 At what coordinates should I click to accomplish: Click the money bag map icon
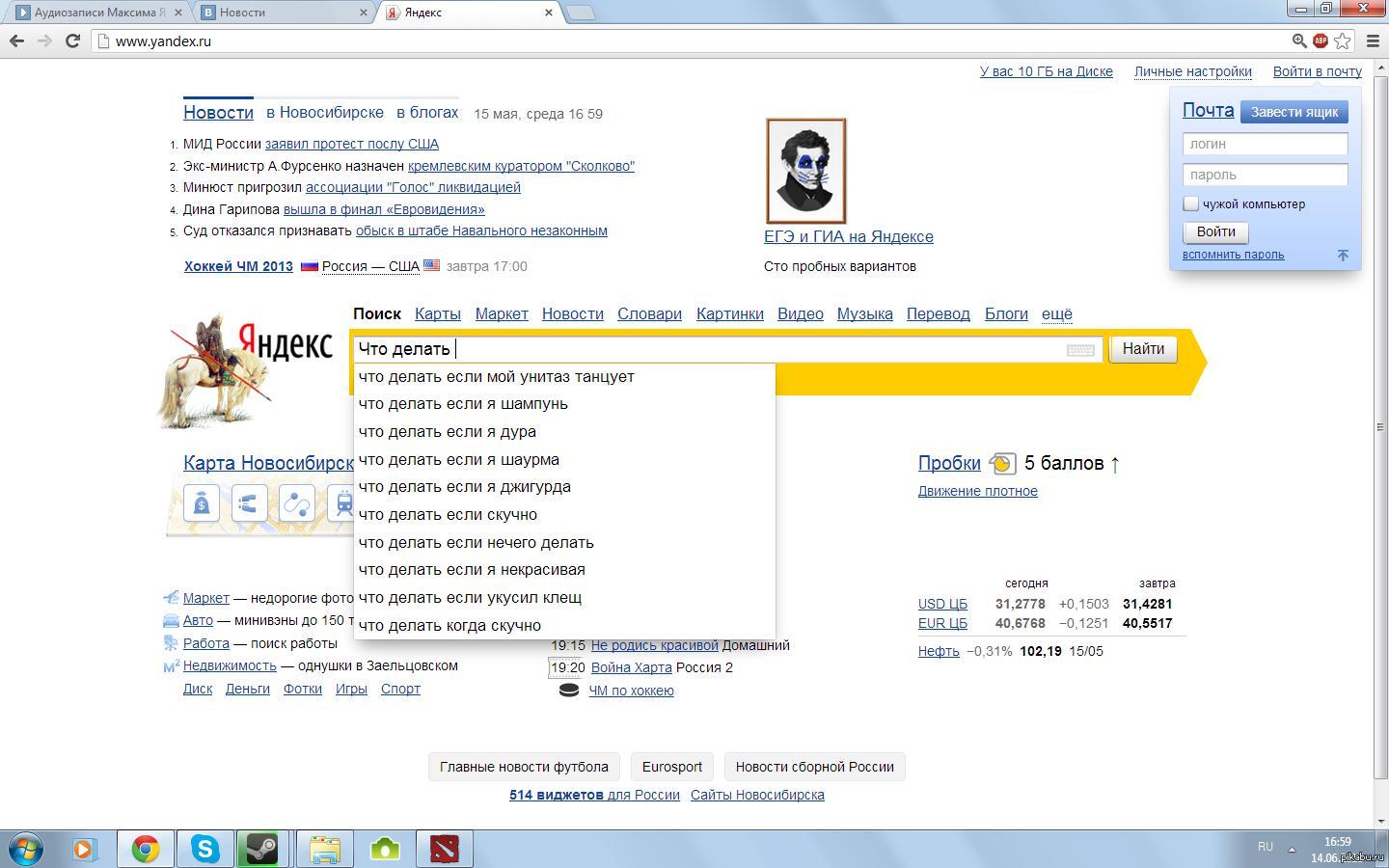202,503
